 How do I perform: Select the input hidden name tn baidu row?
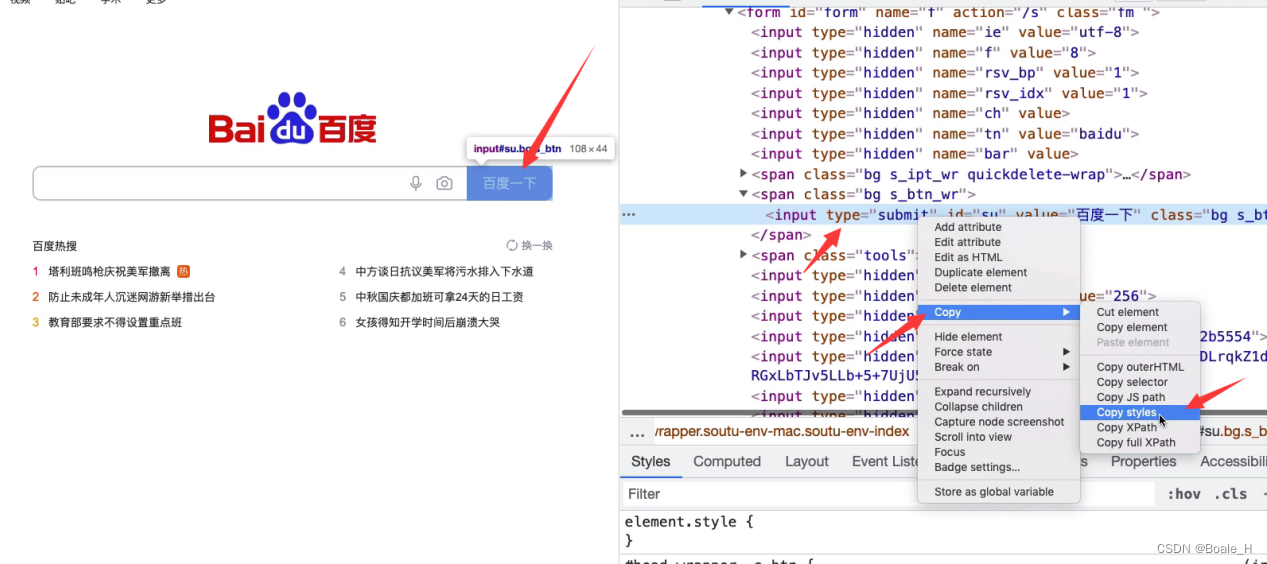[x=945, y=133]
